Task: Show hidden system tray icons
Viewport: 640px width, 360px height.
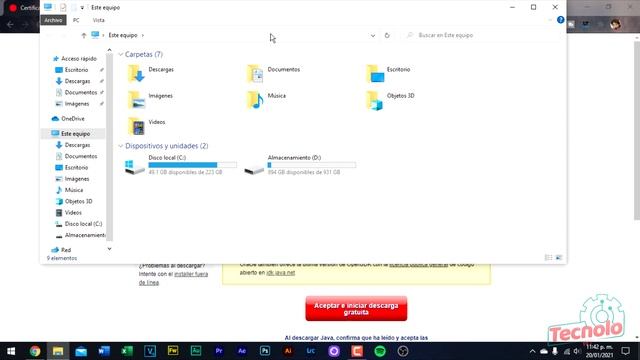Action: (532, 351)
